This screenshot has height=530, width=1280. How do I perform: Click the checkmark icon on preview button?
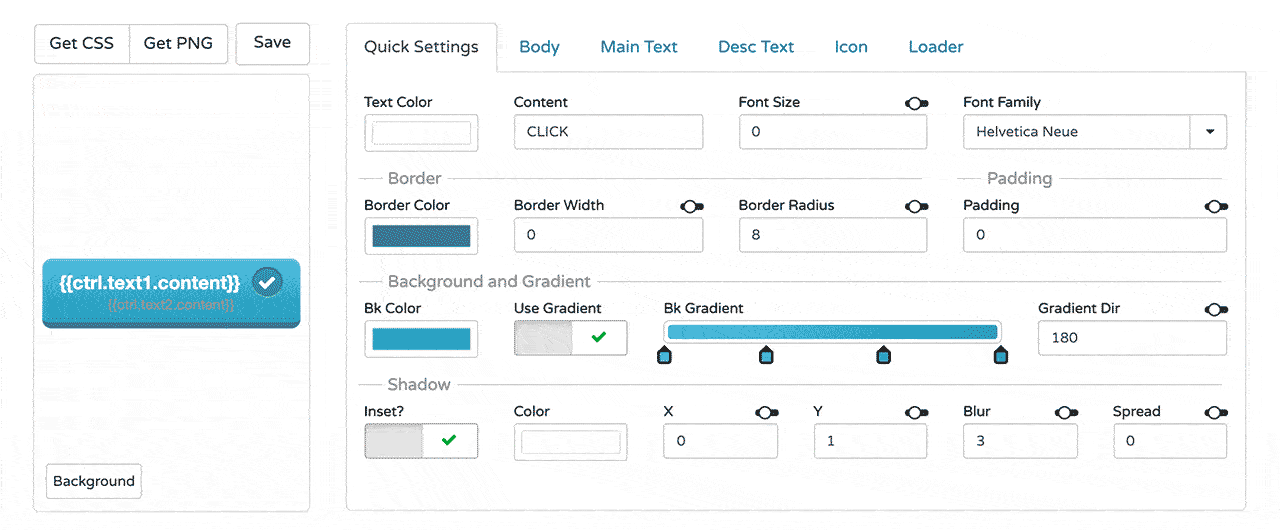pos(267,282)
